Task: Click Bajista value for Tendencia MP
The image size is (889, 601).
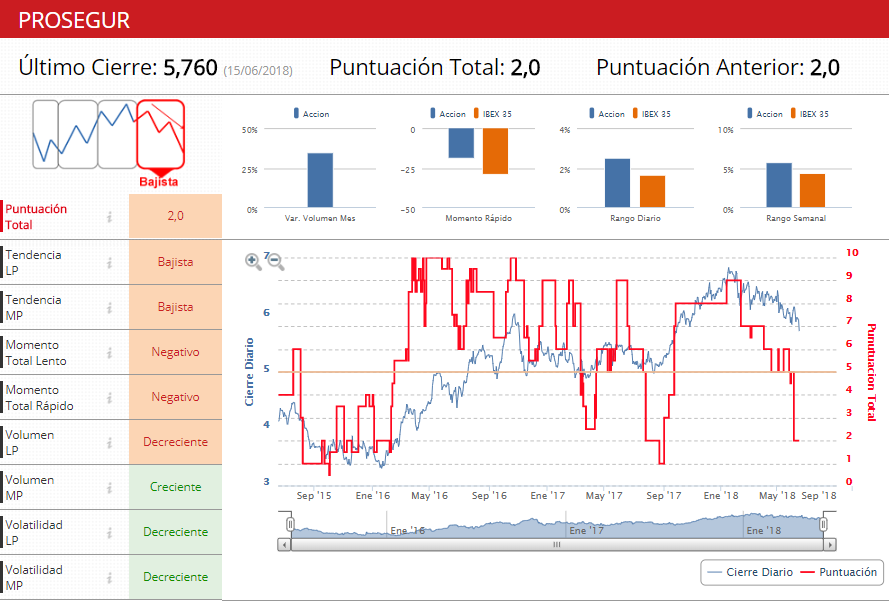Action: pyautogui.click(x=175, y=307)
